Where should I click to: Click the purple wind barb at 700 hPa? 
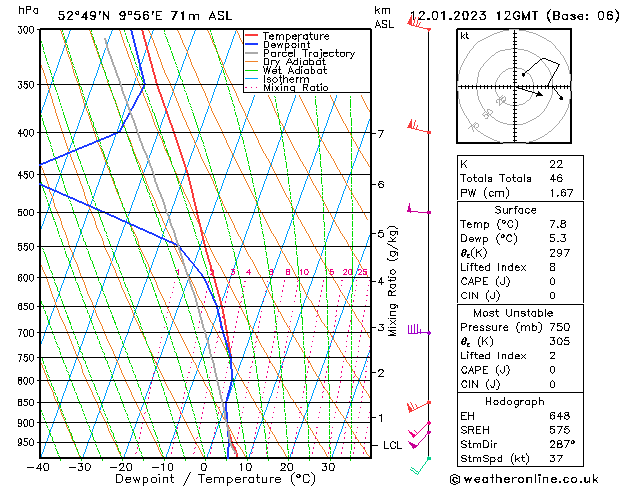(419, 330)
